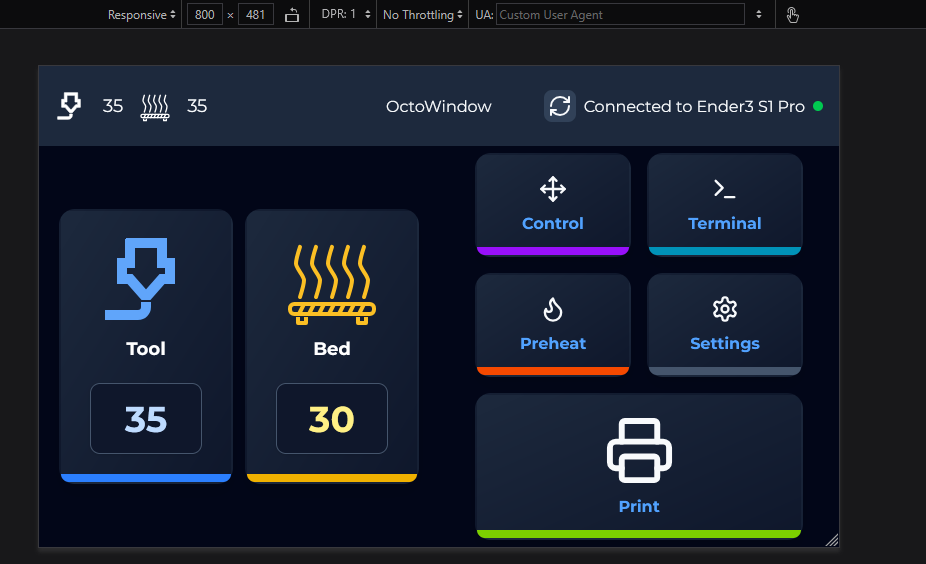The height and width of the screenshot is (564, 926).
Task: Click the OctoWindow title text
Action: point(439,106)
